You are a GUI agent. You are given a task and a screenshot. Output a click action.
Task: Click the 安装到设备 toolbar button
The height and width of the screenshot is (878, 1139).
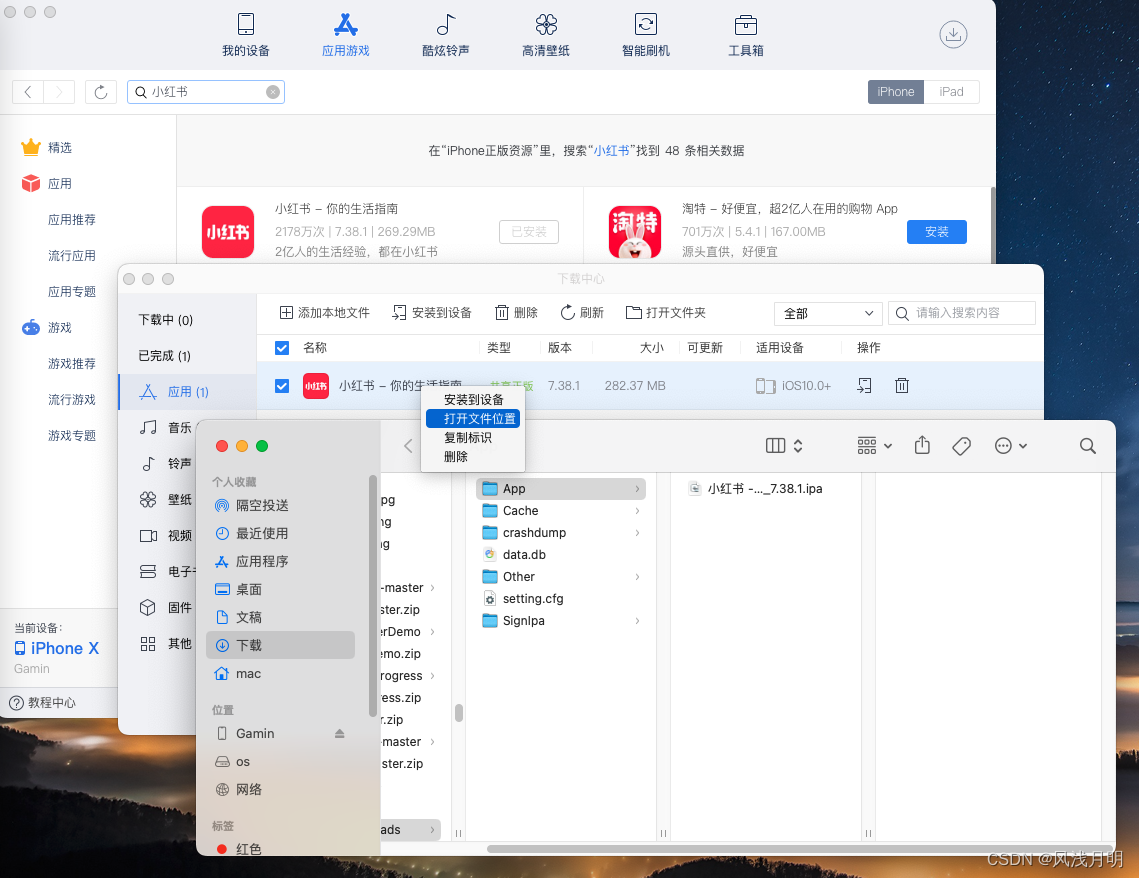pos(431,313)
